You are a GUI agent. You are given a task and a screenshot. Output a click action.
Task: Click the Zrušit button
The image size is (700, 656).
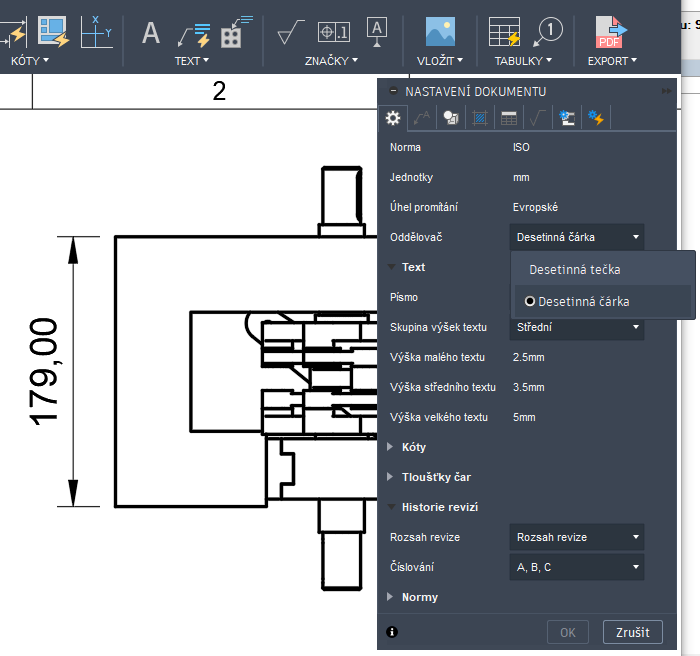[632, 632]
